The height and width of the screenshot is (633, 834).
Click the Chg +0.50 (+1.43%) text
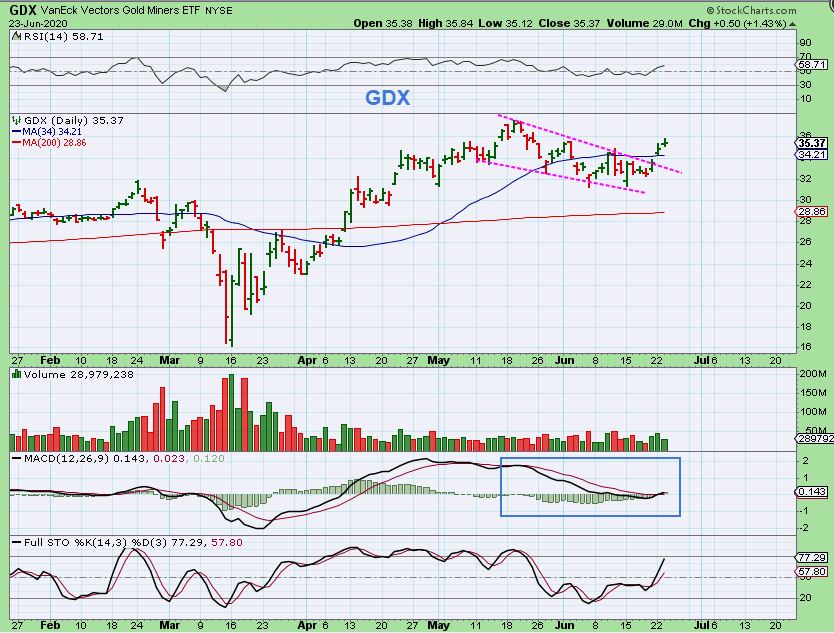[x=737, y=23]
